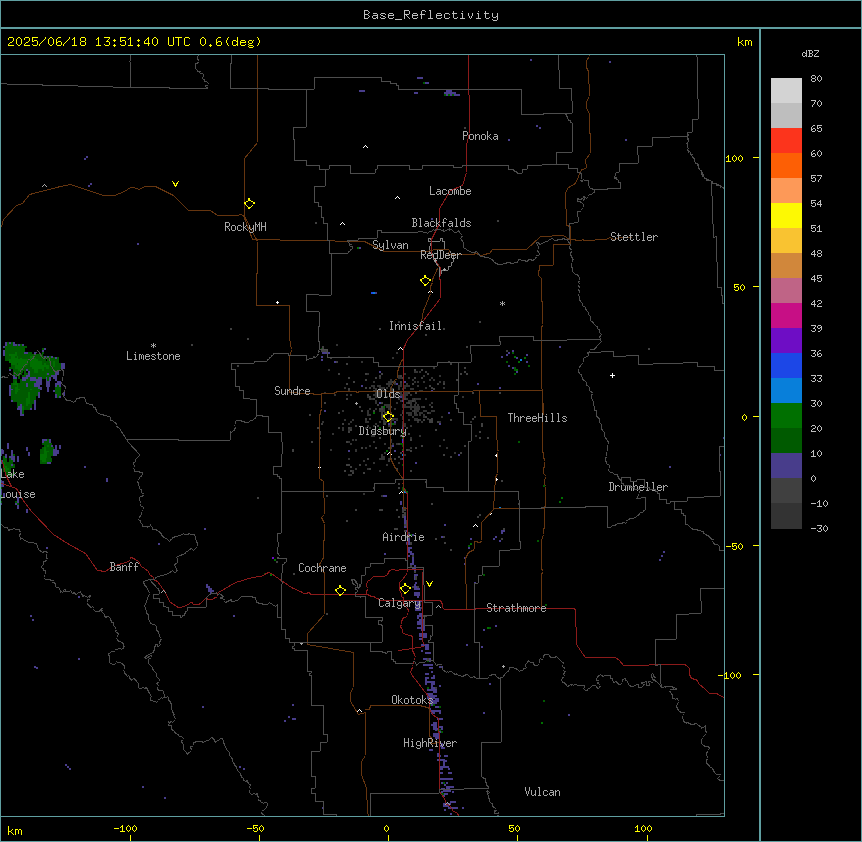Click the dBZ legend heading
This screenshot has height=842, width=862.
(810, 54)
